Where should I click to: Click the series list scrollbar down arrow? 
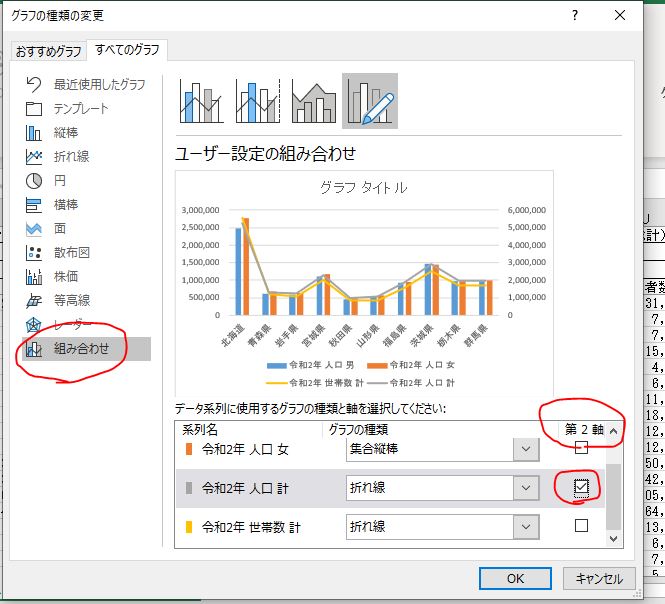point(614,538)
